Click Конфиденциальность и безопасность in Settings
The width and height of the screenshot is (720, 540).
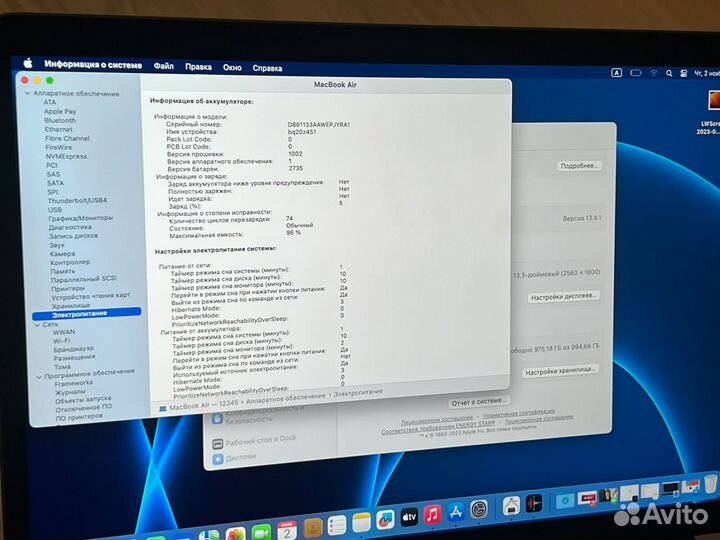[264, 415]
